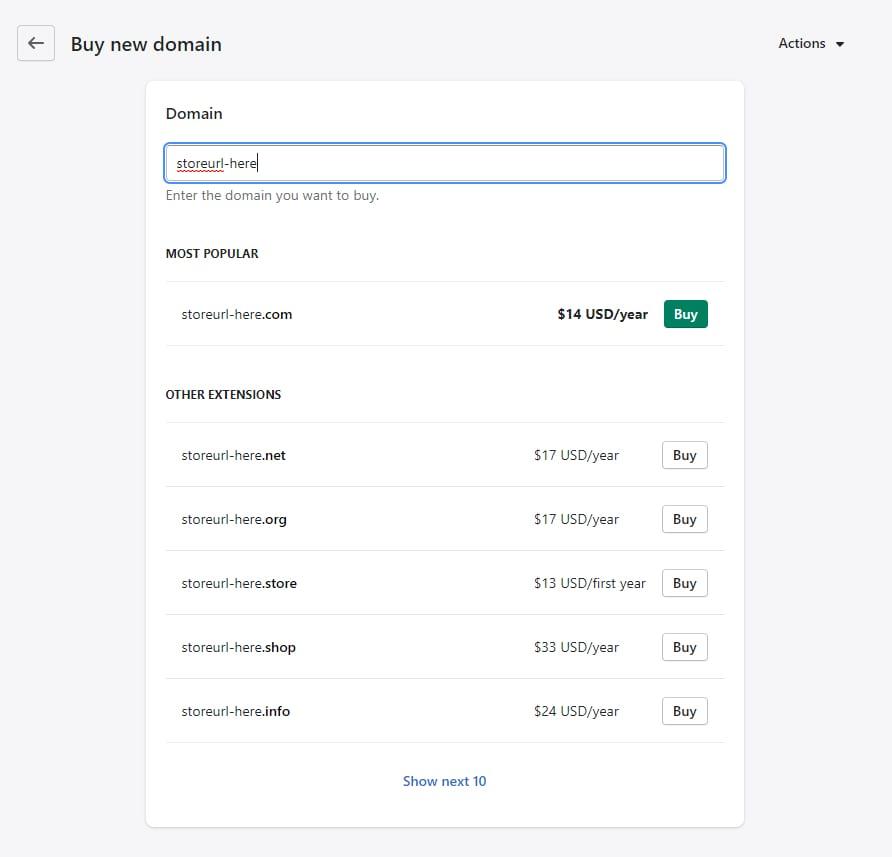The width and height of the screenshot is (892, 857).
Task: Click the MOST POPULAR section heading
Action: coord(212,254)
